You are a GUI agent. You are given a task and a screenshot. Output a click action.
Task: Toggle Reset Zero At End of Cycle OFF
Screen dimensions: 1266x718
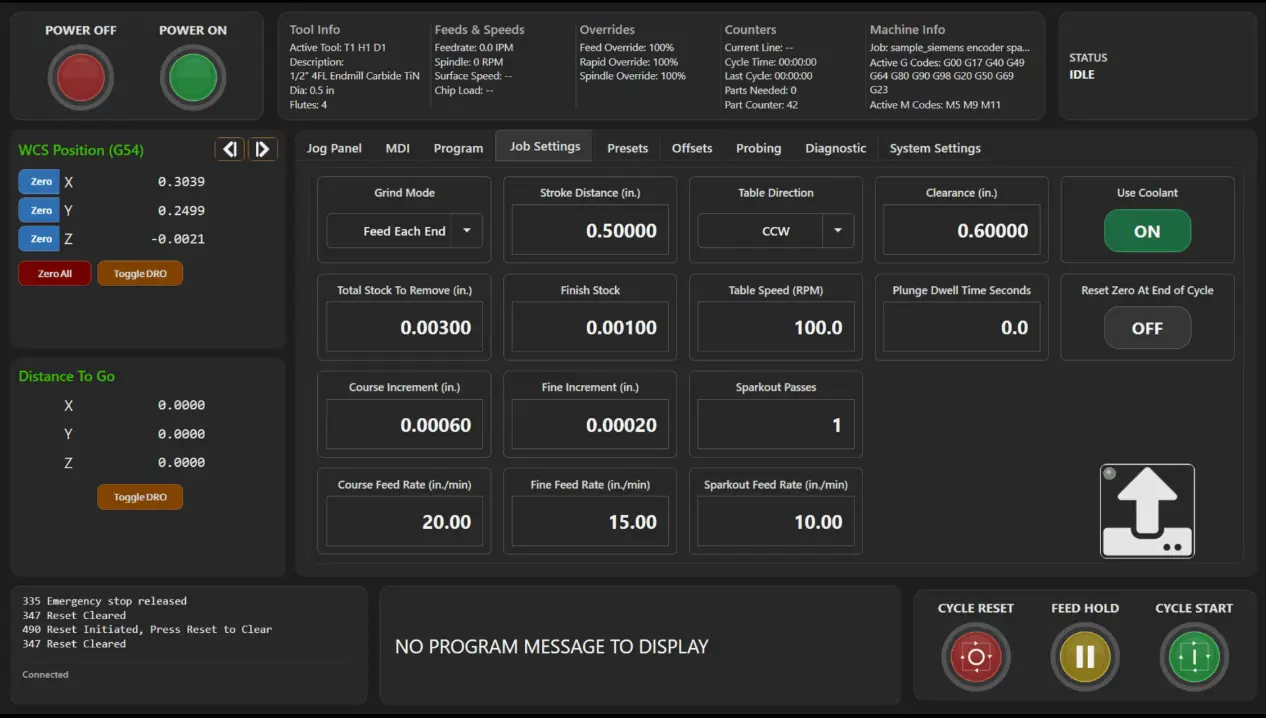pos(1147,328)
